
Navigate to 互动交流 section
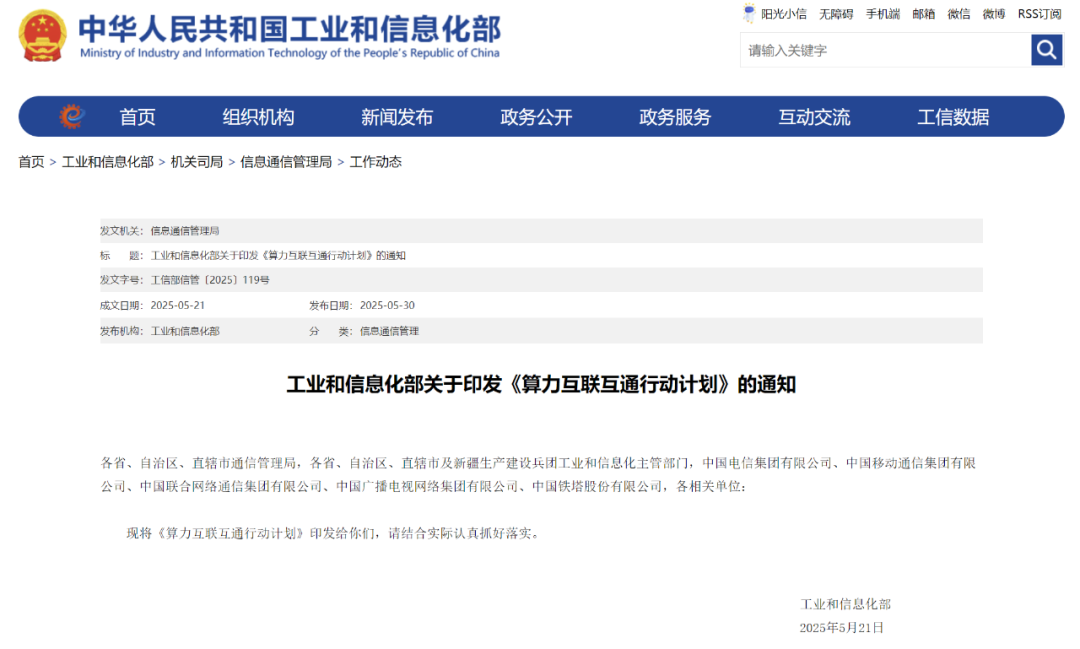coord(814,117)
